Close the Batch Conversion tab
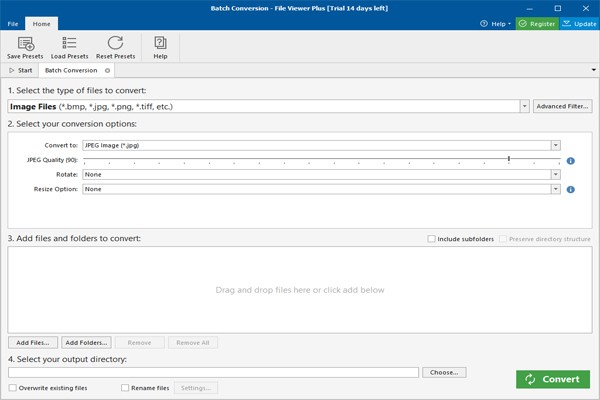The image size is (600, 400). 108,70
